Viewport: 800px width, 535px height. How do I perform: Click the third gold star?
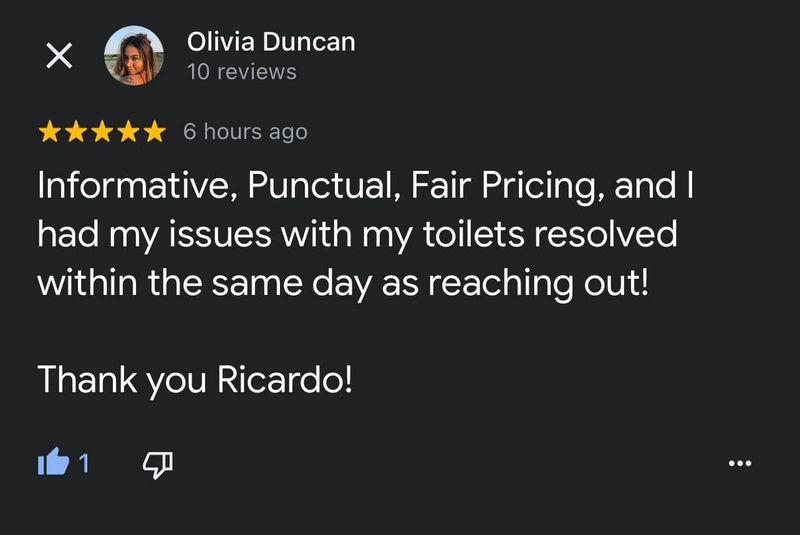tap(102, 132)
